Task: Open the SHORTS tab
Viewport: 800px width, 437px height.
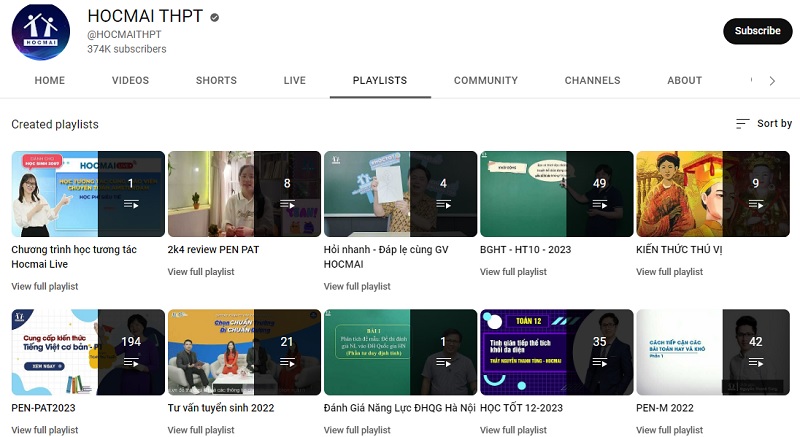Action: 216,81
